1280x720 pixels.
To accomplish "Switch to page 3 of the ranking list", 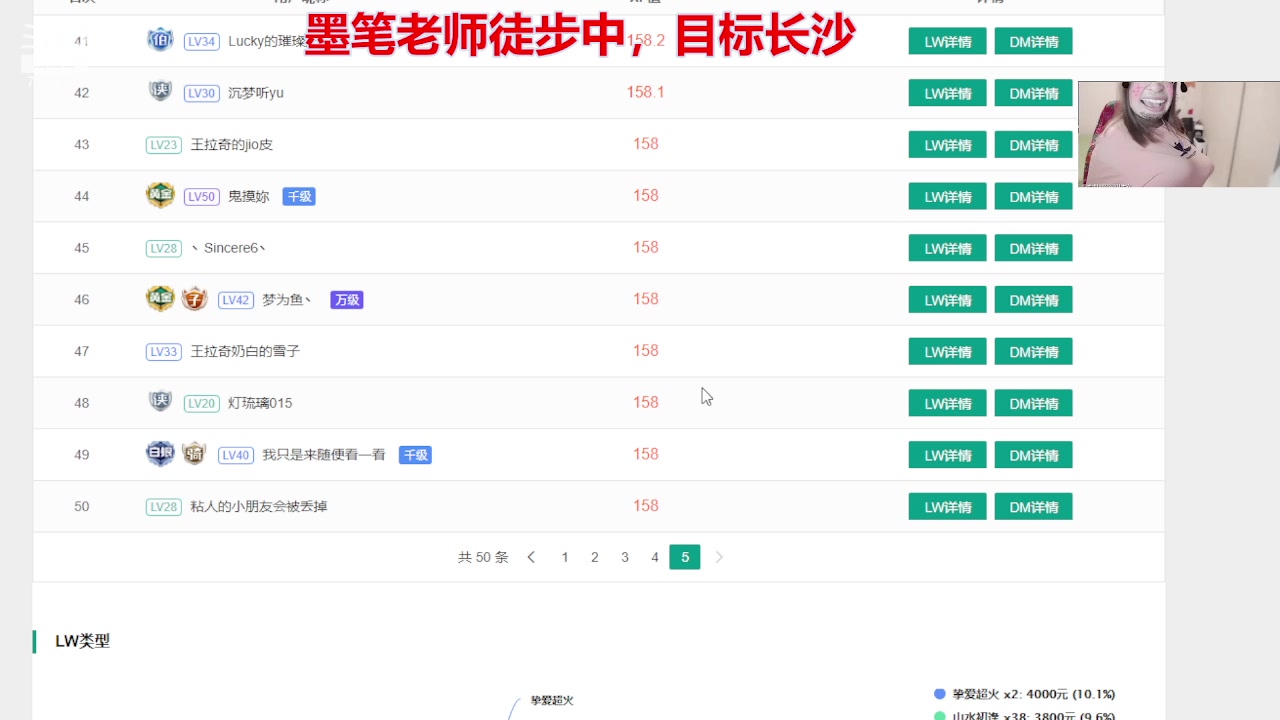I will tap(625, 557).
